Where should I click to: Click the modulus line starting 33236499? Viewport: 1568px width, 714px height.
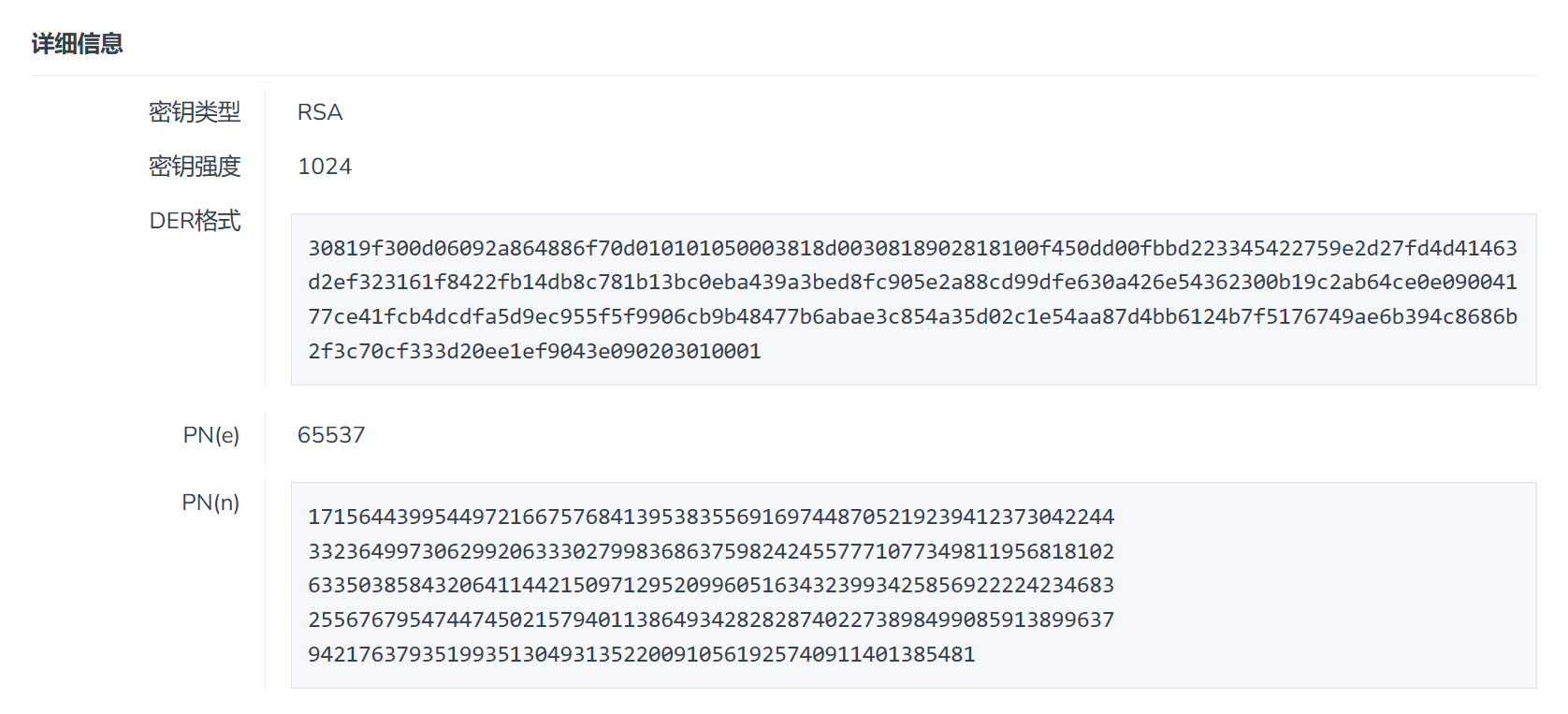click(x=711, y=551)
